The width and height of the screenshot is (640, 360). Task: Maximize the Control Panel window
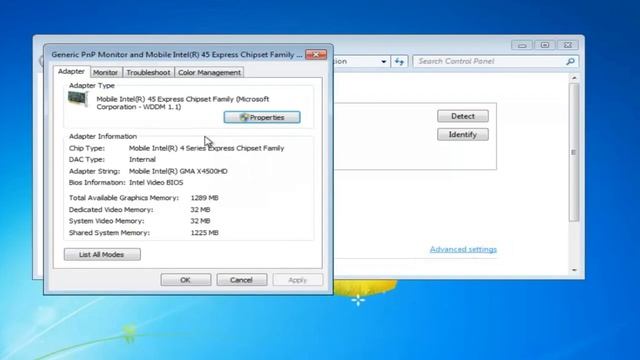[x=544, y=45]
